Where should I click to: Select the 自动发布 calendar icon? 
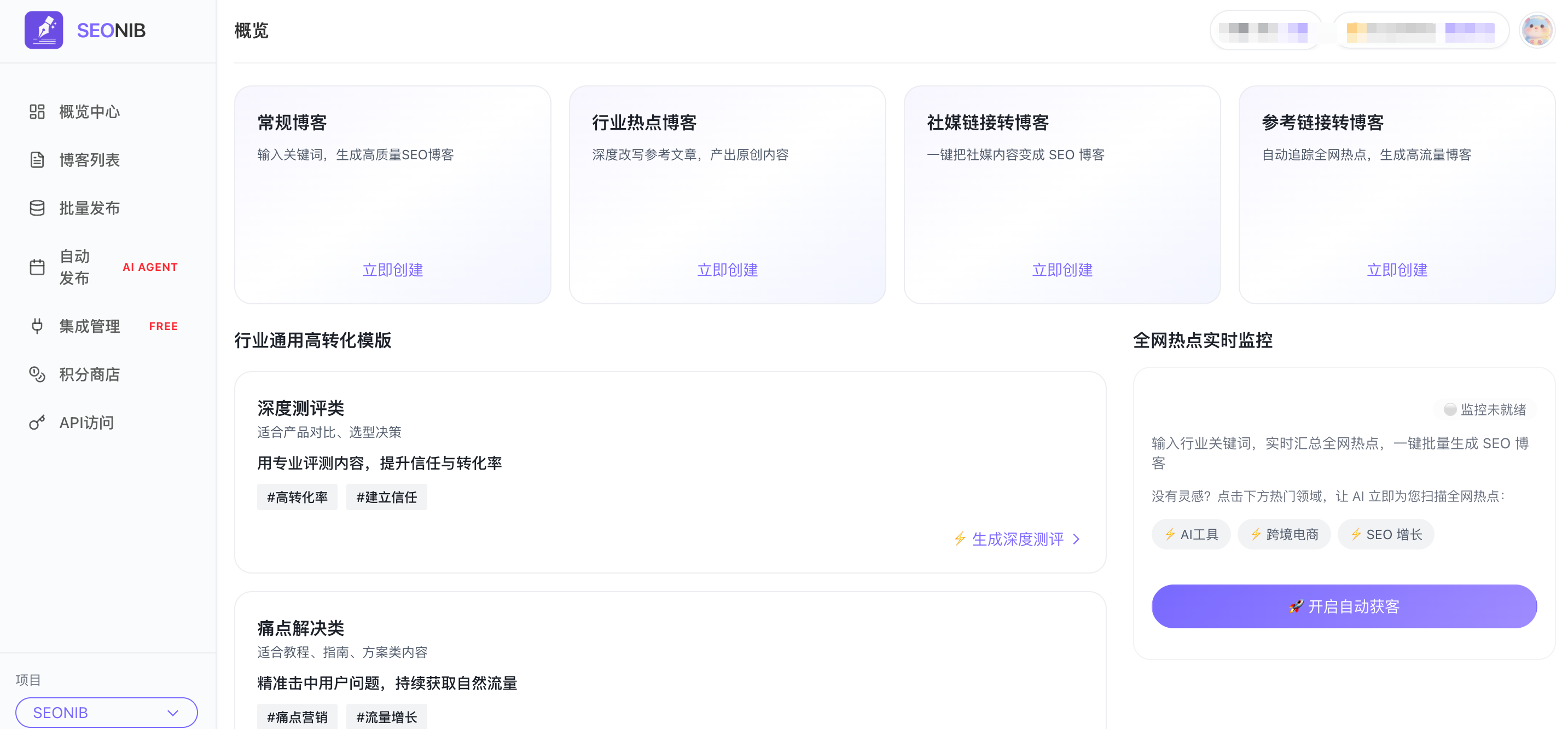pyautogui.click(x=37, y=267)
